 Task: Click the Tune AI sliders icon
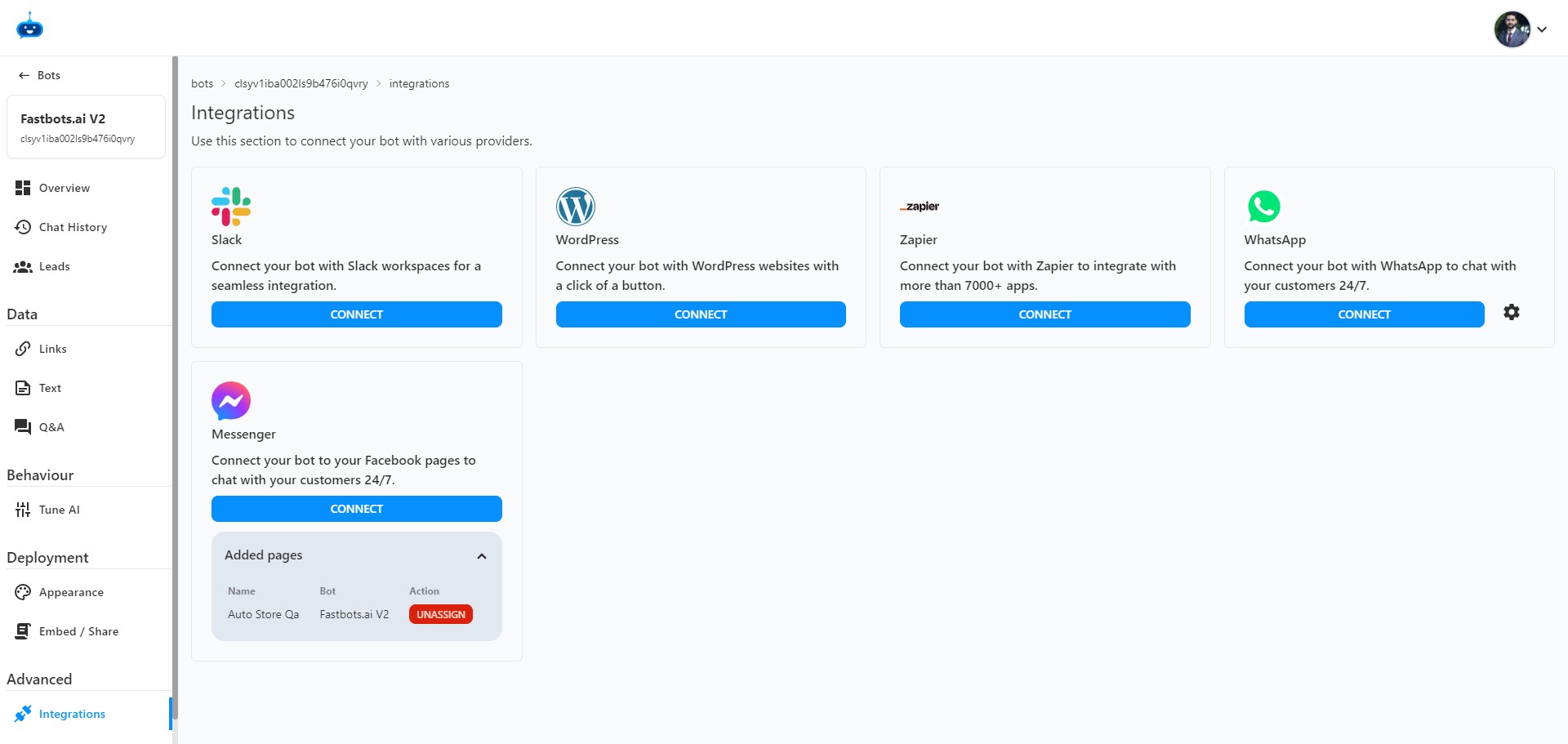(23, 510)
